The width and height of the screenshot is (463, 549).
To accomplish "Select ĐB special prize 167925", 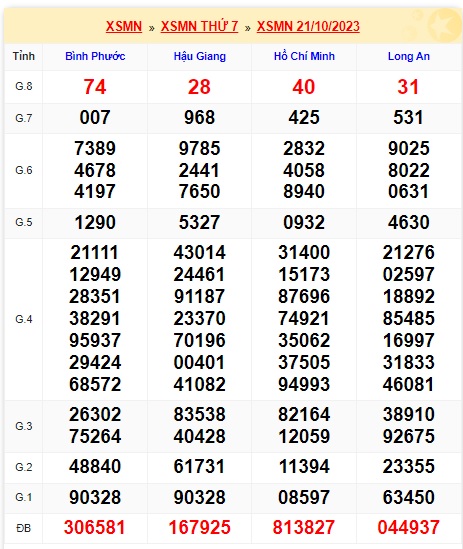I will [x=200, y=528].
